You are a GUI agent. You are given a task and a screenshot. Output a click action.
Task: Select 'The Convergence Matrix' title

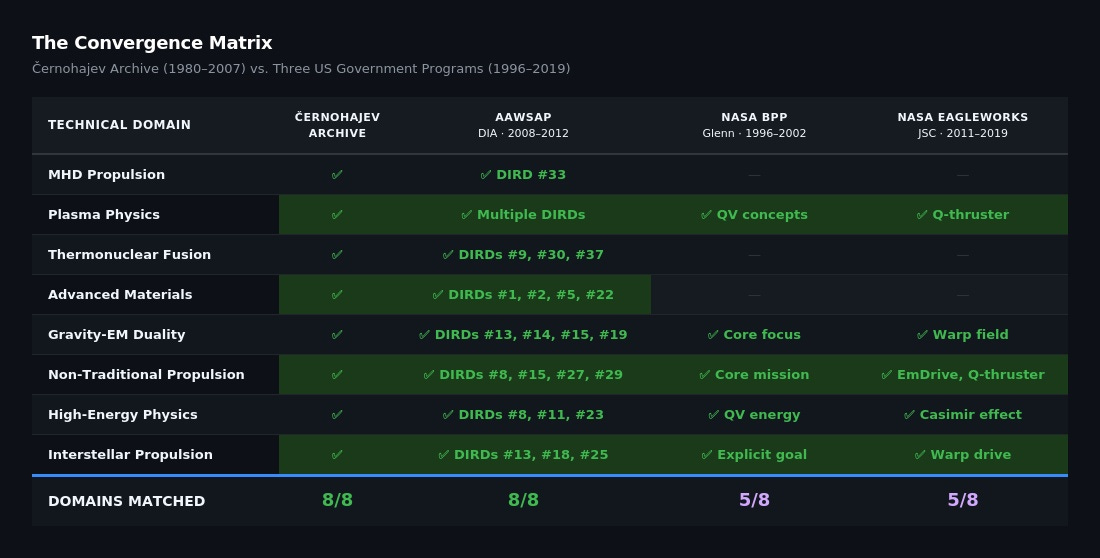click(152, 43)
